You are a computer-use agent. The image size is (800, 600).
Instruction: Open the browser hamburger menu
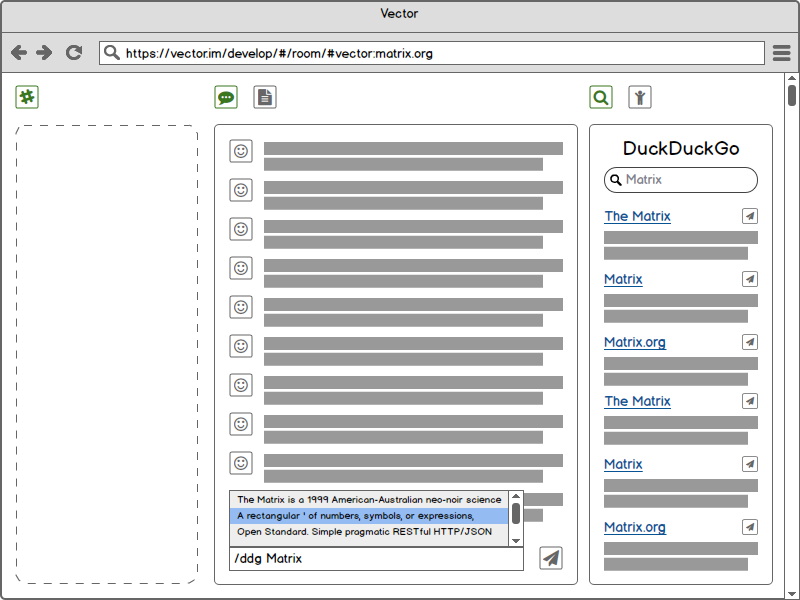(781, 53)
